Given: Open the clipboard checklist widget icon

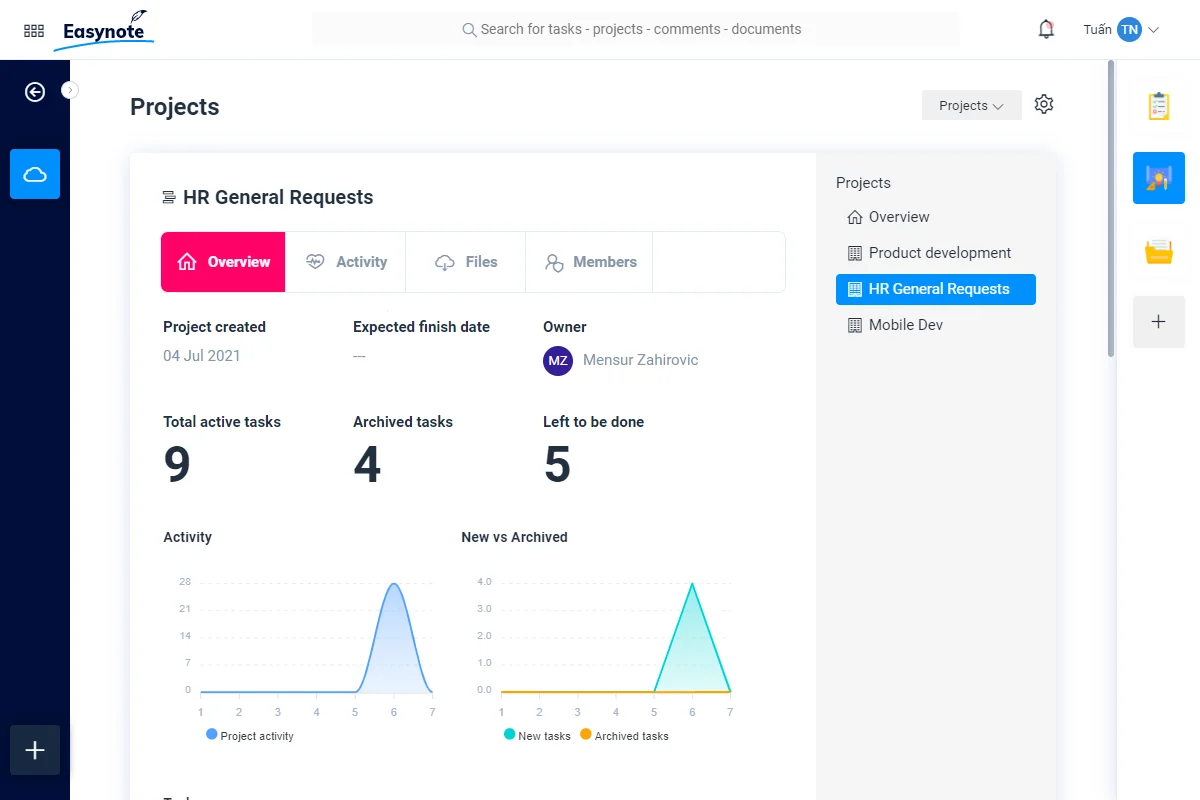Looking at the screenshot, I should coord(1159,106).
